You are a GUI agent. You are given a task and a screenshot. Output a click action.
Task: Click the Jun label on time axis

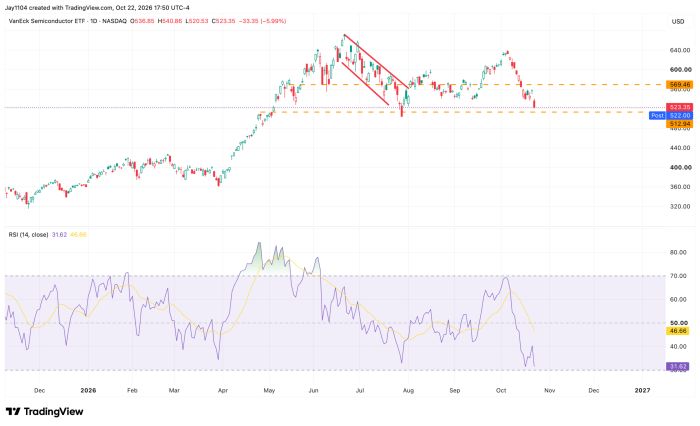click(x=313, y=390)
